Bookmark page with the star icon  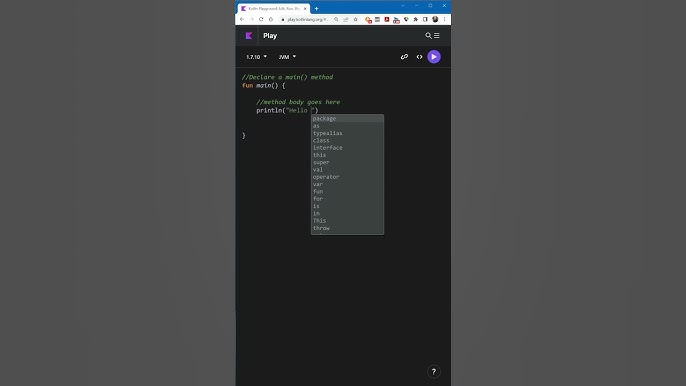point(355,19)
